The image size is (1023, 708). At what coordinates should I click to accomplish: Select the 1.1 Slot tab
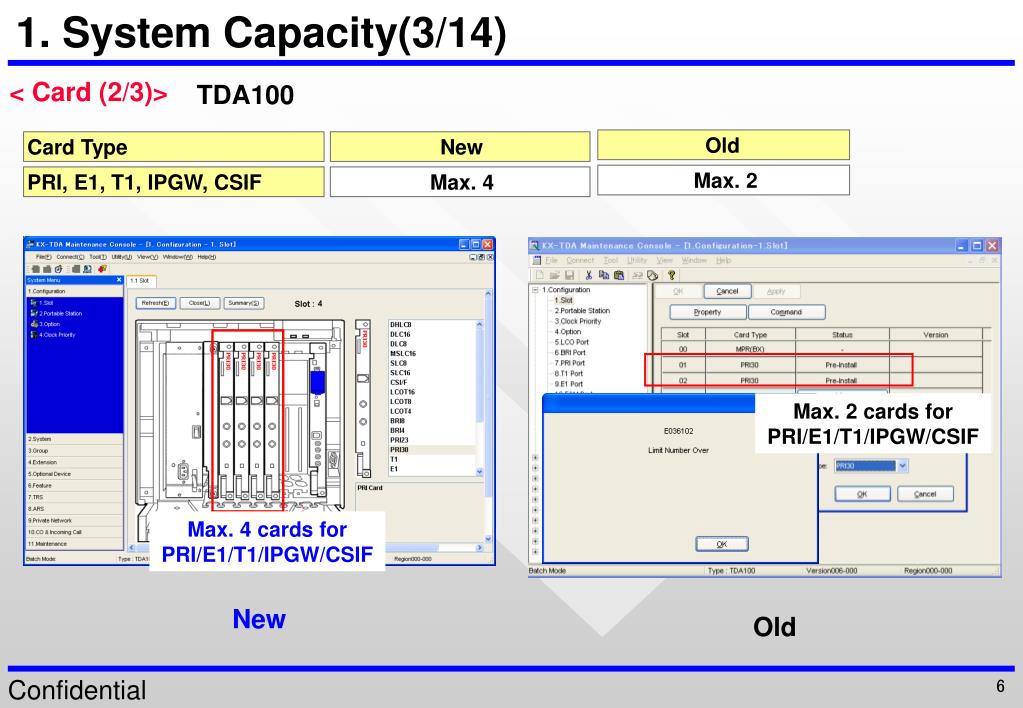[140, 281]
